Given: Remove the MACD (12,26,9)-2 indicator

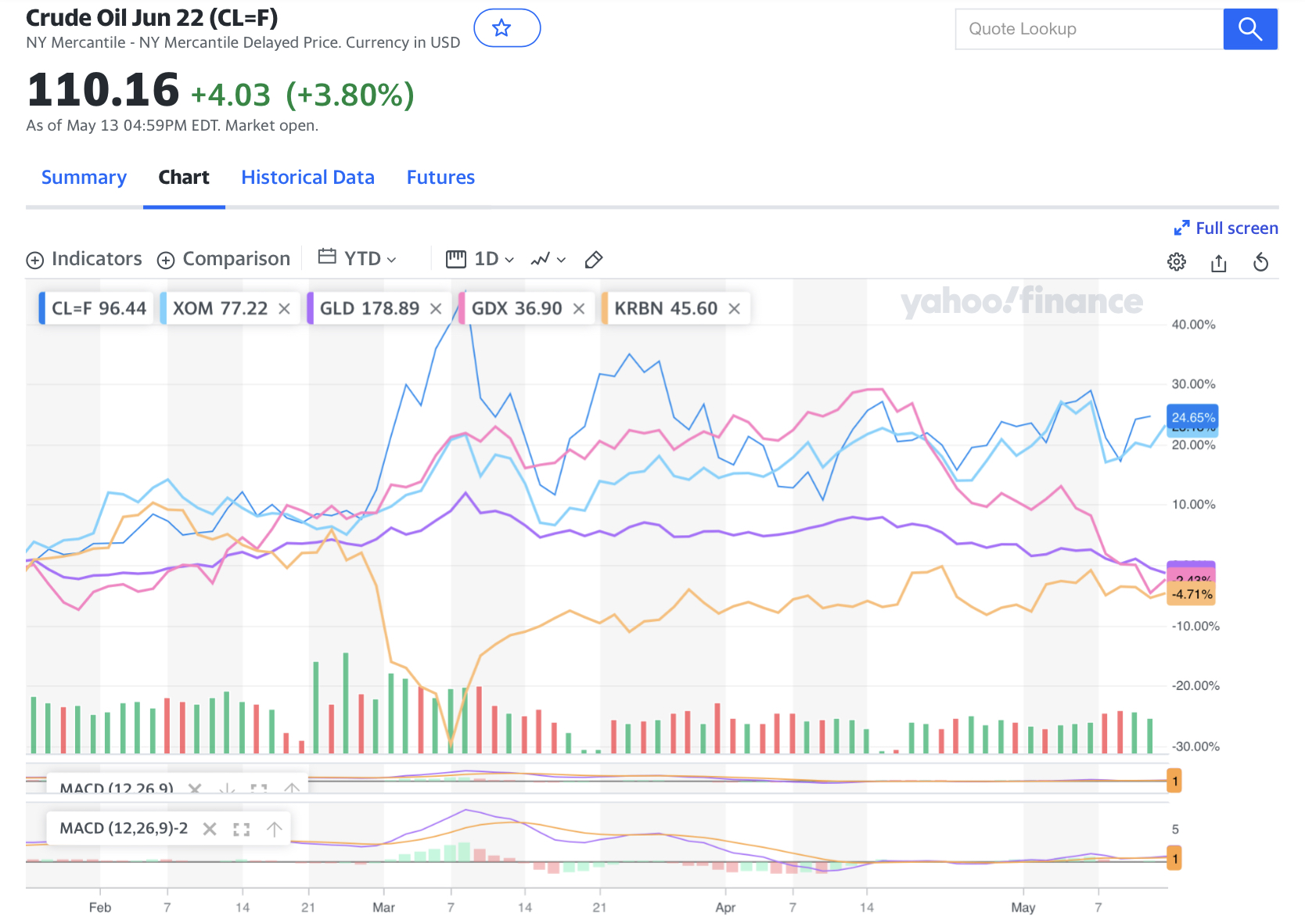Looking at the screenshot, I should 209,829.
